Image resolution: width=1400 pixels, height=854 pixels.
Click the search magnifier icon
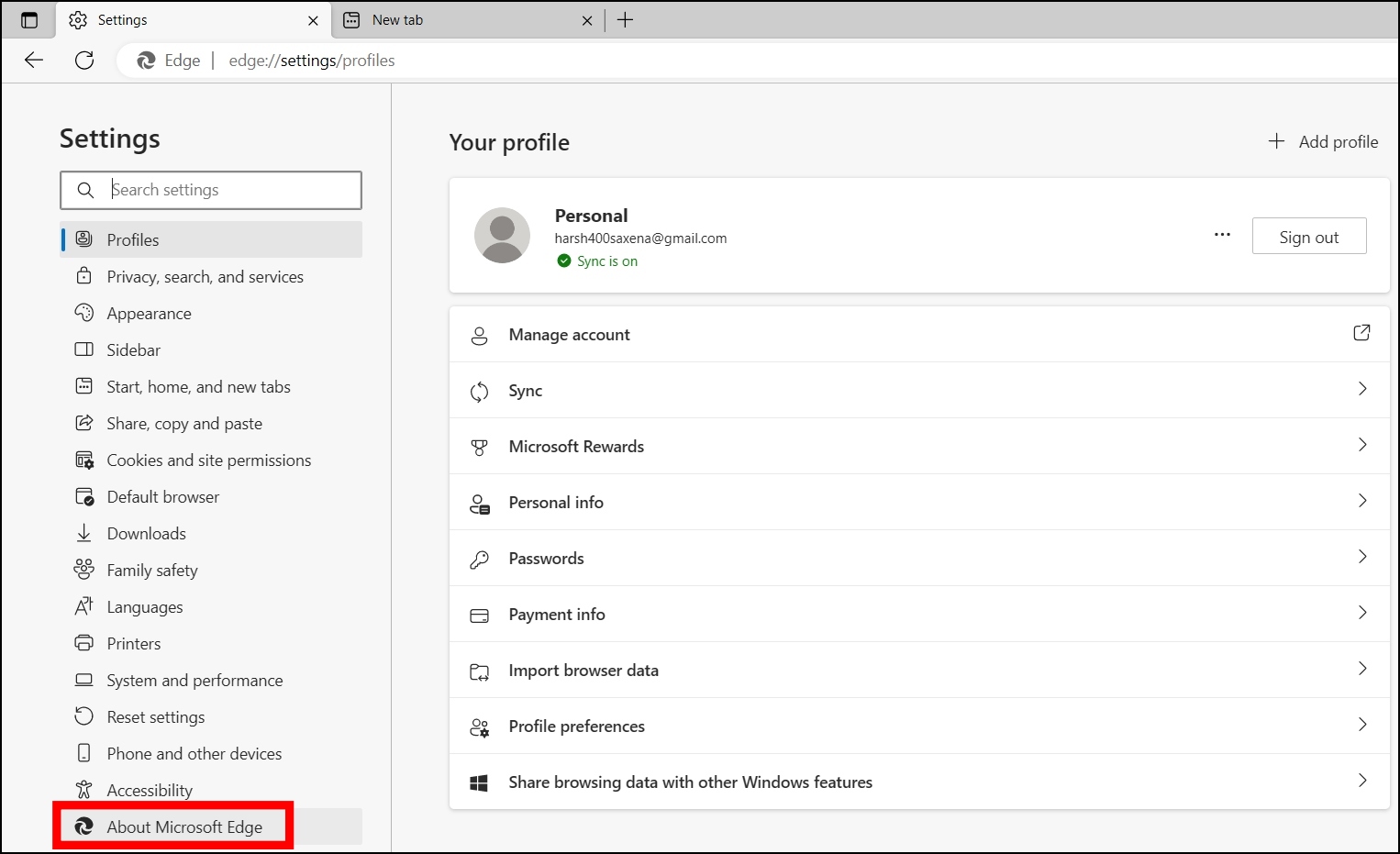pos(85,190)
